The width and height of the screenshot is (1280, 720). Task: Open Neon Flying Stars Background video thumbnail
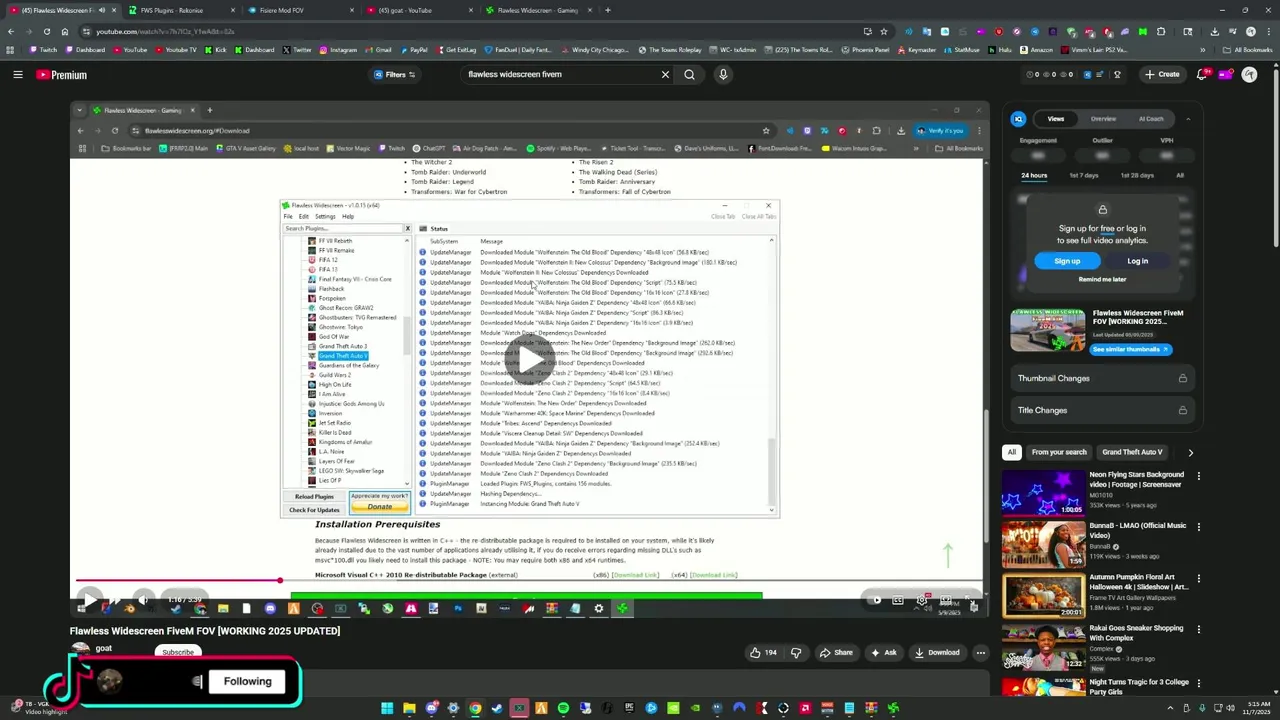[1043, 492]
